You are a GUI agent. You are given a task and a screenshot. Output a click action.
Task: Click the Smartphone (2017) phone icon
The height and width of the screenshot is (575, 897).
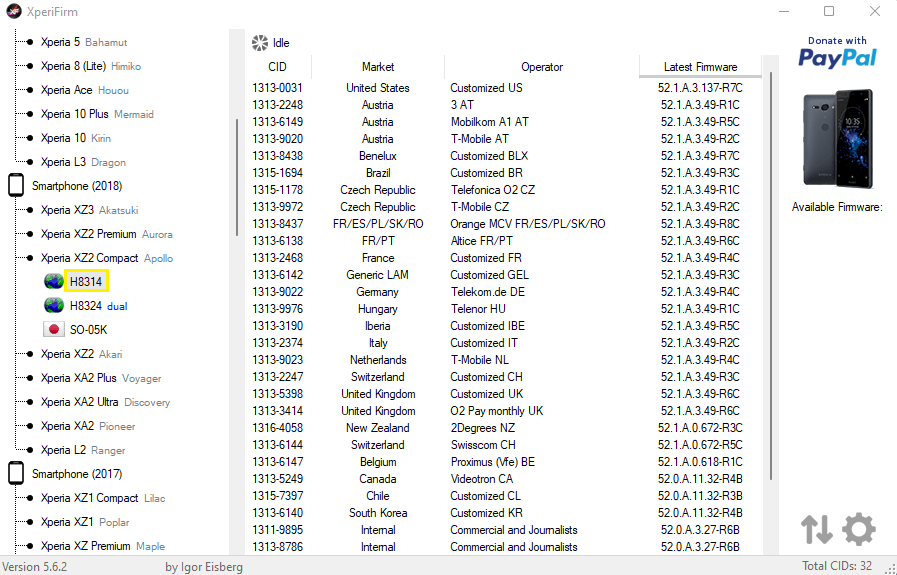coord(16,474)
